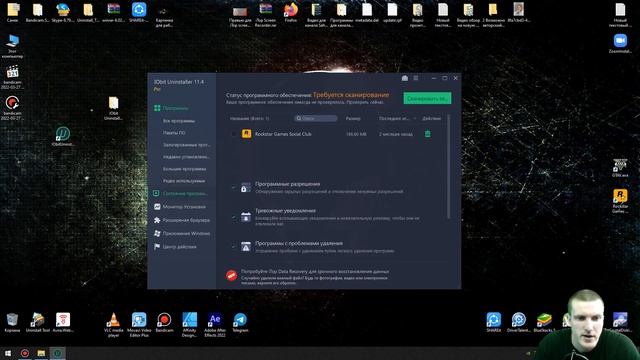Click the iTop Data Recovery promo link
The image size is (640, 360).
(315, 271)
